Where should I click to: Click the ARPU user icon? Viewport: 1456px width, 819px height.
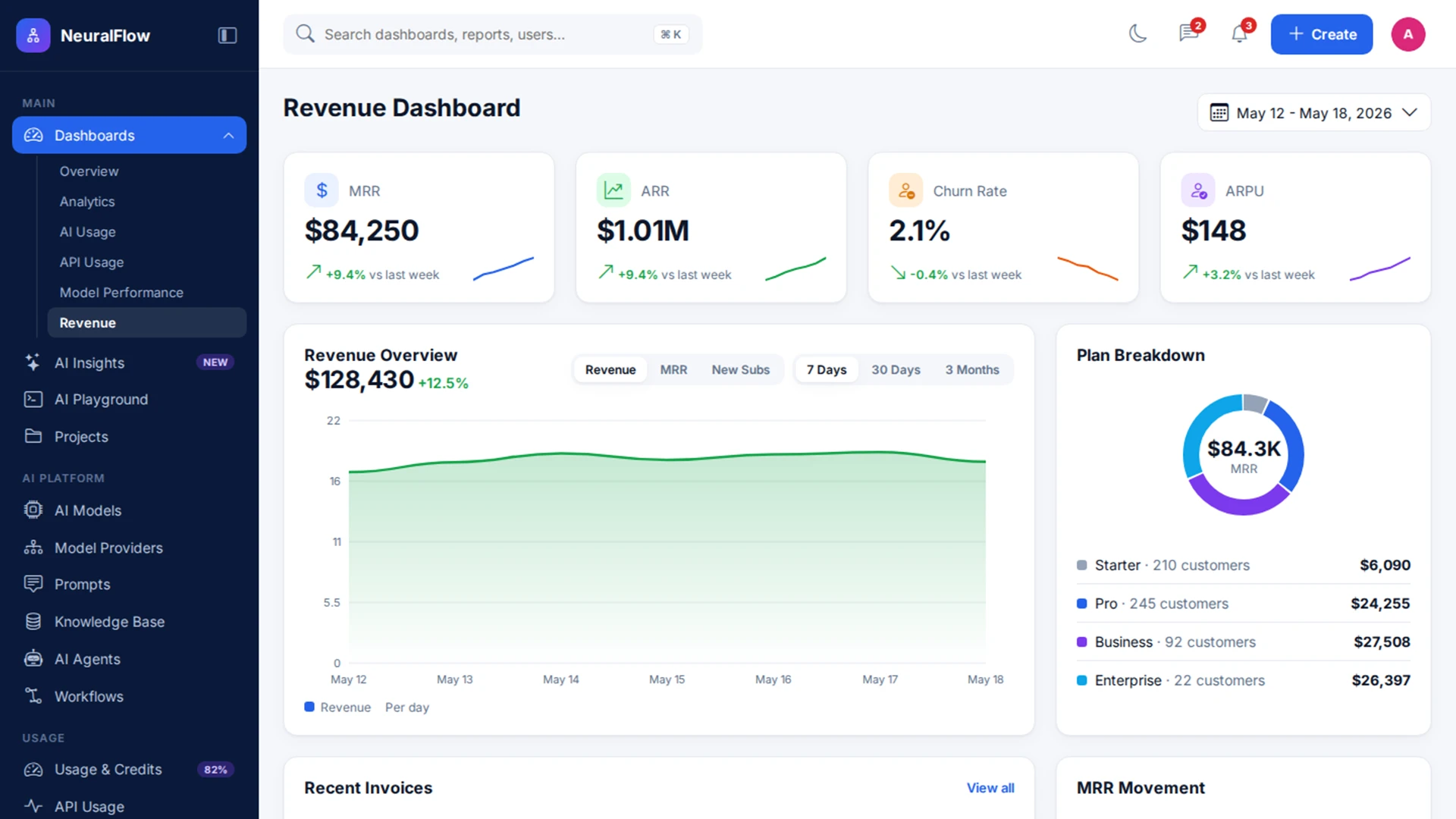tap(1198, 190)
